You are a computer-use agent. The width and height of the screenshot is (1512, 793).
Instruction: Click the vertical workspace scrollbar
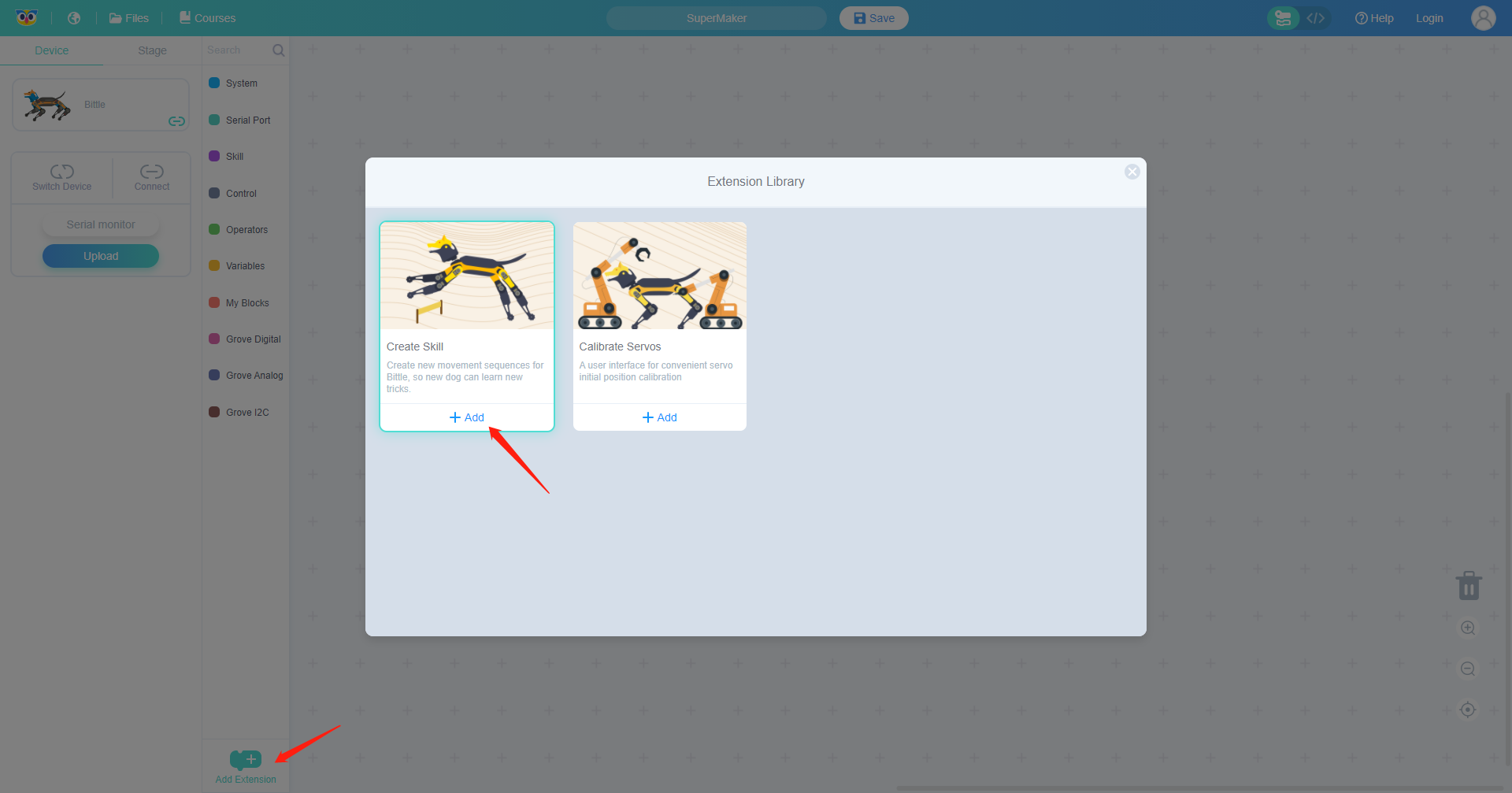(x=1508, y=579)
